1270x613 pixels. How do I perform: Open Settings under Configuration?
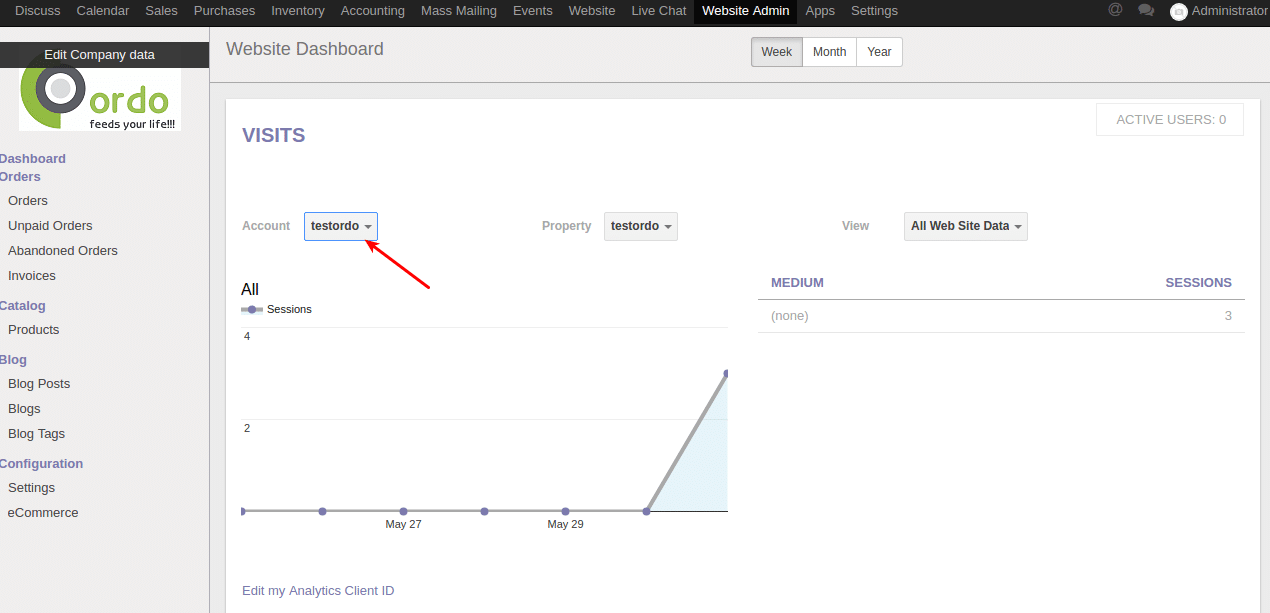coord(32,488)
